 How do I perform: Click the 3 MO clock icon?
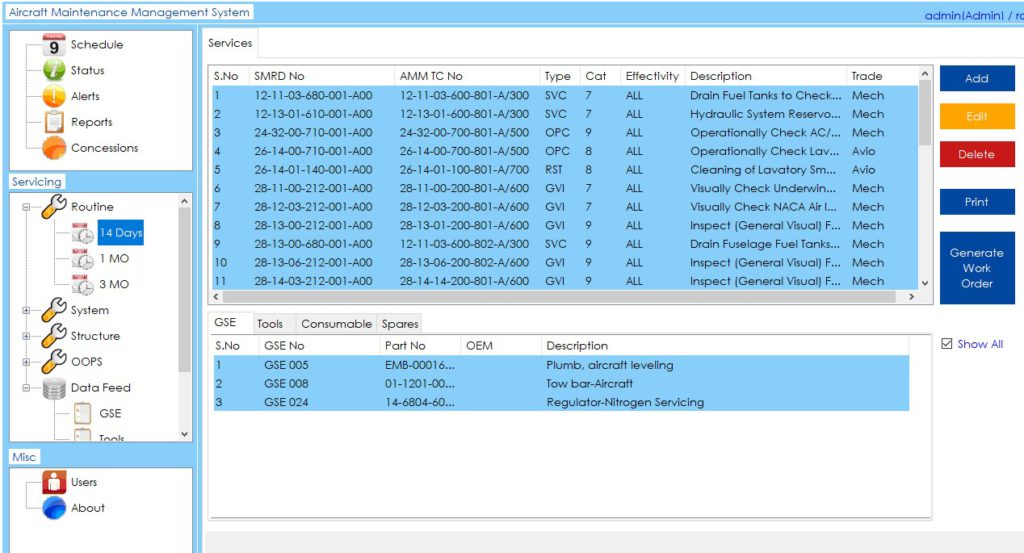click(82, 284)
